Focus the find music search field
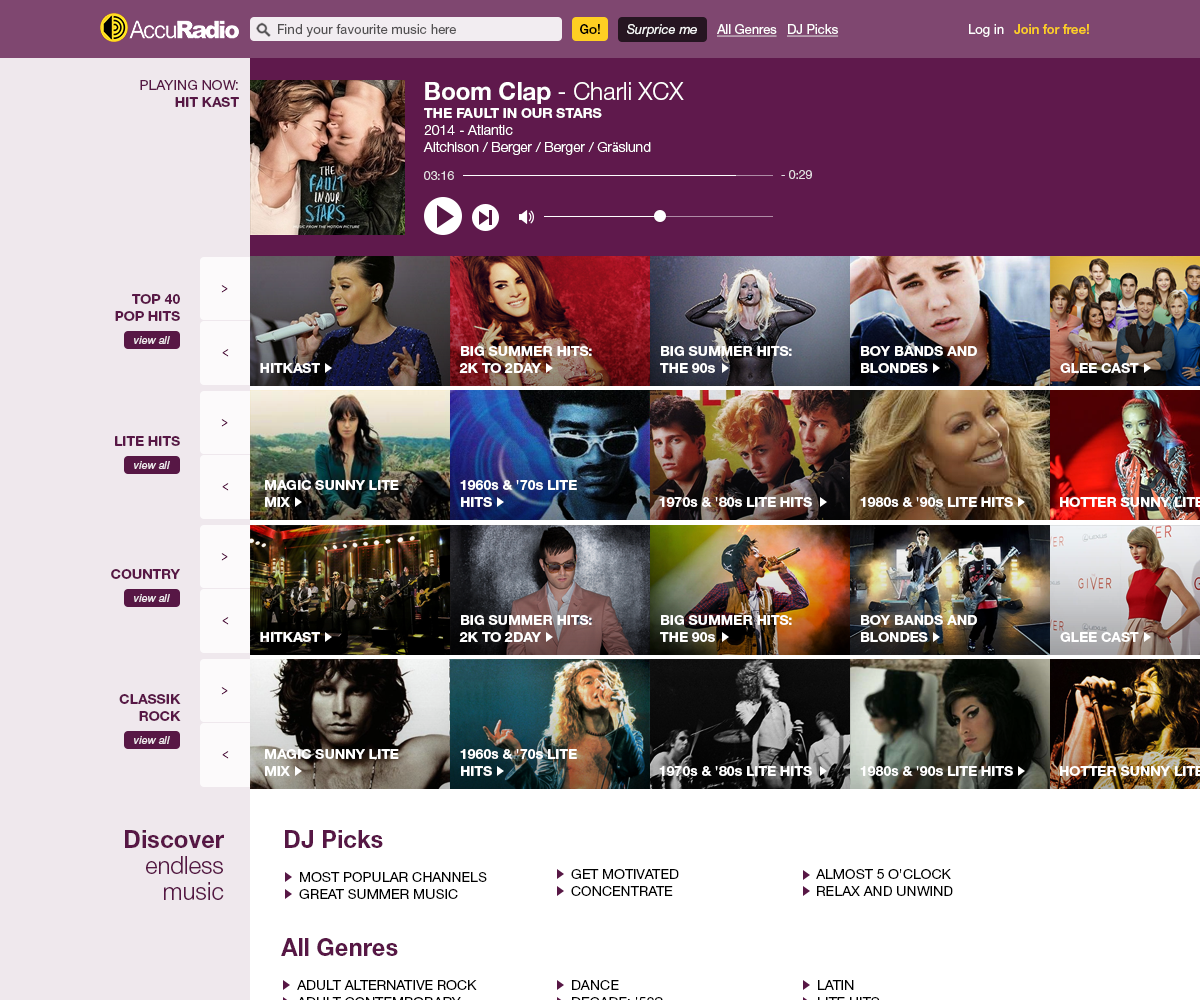The image size is (1200, 1000). 406,29
